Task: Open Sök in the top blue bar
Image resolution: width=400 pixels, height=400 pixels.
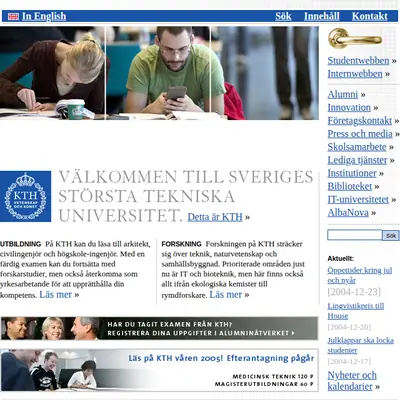Action: [283, 16]
